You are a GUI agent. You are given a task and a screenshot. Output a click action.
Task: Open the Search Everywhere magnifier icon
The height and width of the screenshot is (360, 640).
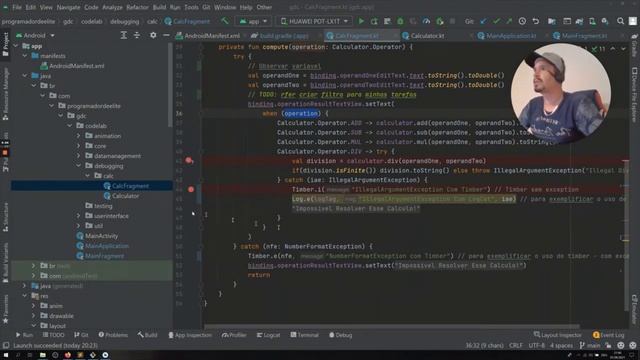[620, 21]
